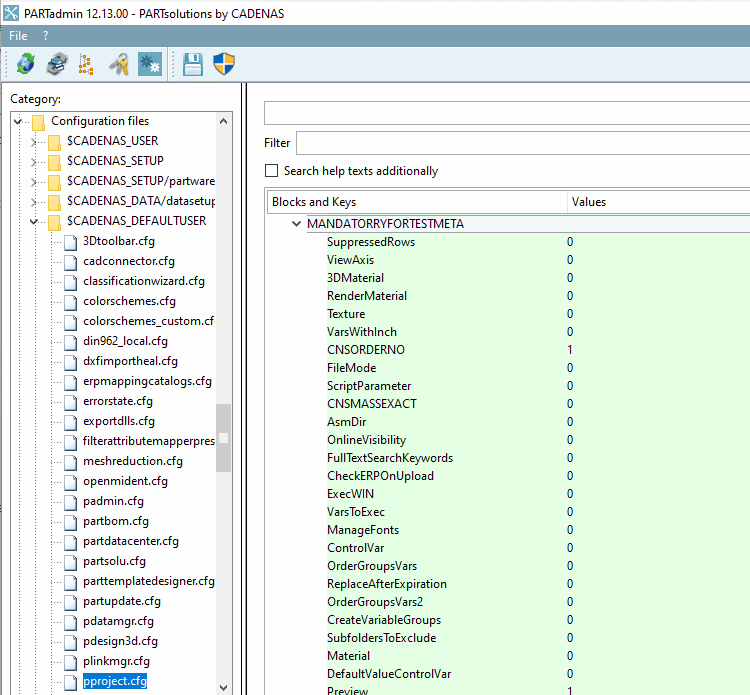Select the DefaultValueControlVar key

[x=389, y=674]
